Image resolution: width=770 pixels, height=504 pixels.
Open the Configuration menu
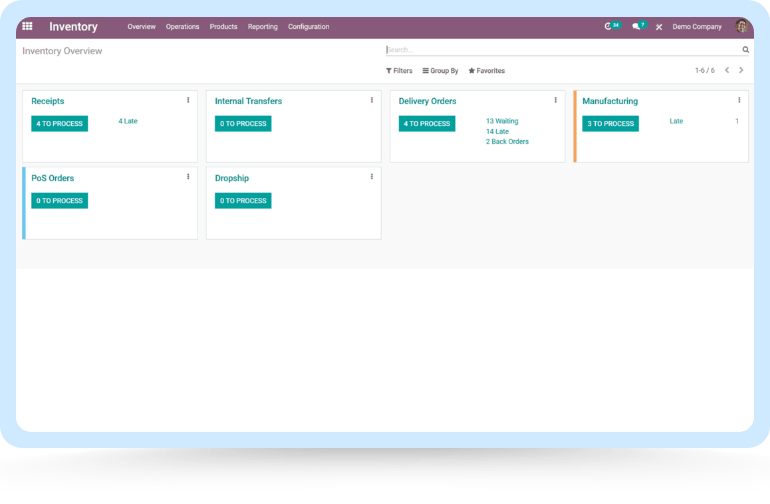308,27
